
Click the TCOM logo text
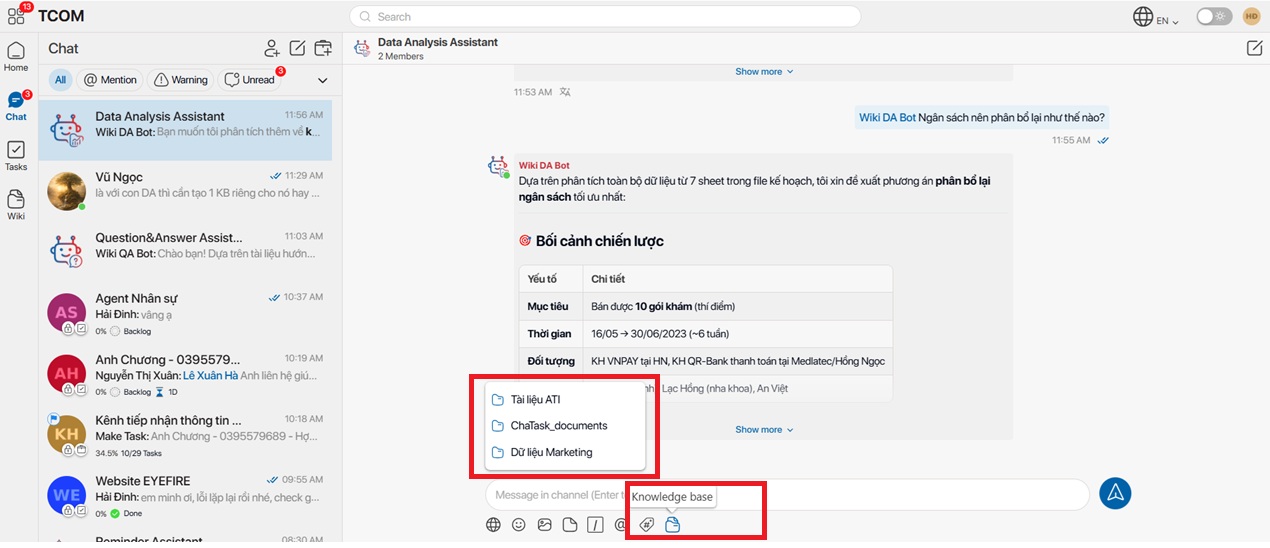(x=61, y=17)
